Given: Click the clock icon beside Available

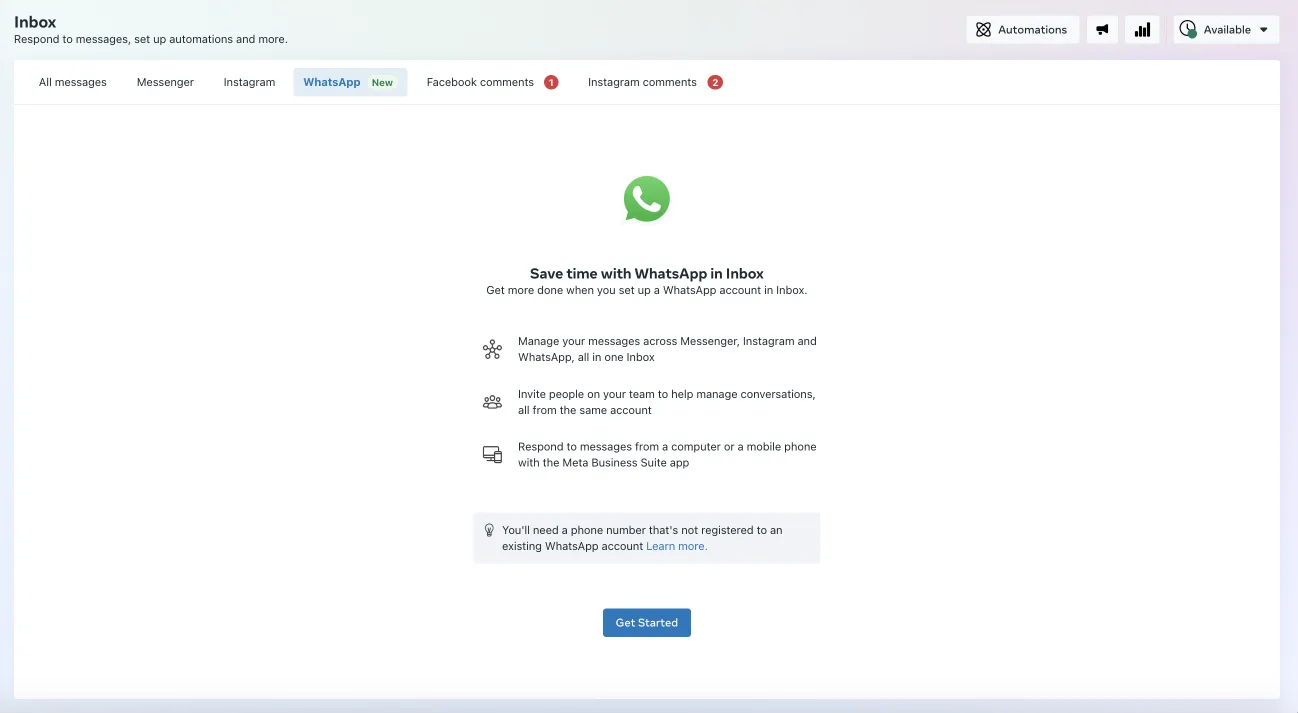Looking at the screenshot, I should pyautogui.click(x=1188, y=29).
